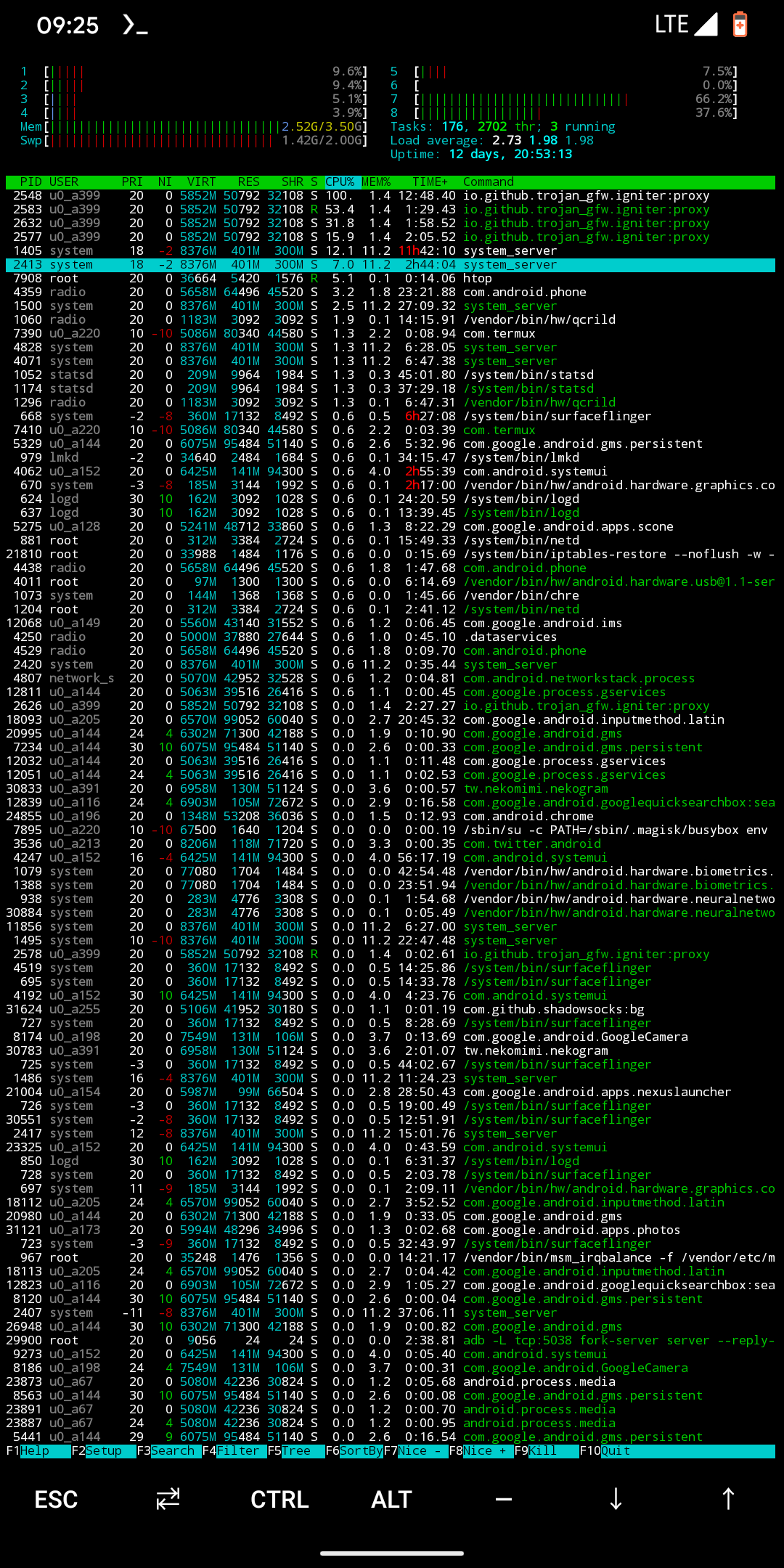Click CPU 8 usage meter
Screen dimensions: 784x1568
[x=564, y=113]
